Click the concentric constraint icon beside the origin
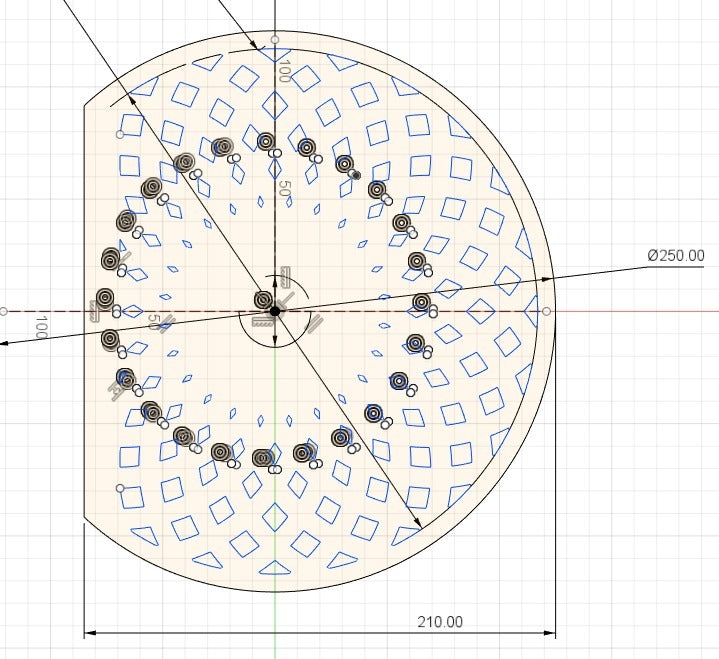This screenshot has width=719, height=659. click(x=263, y=299)
